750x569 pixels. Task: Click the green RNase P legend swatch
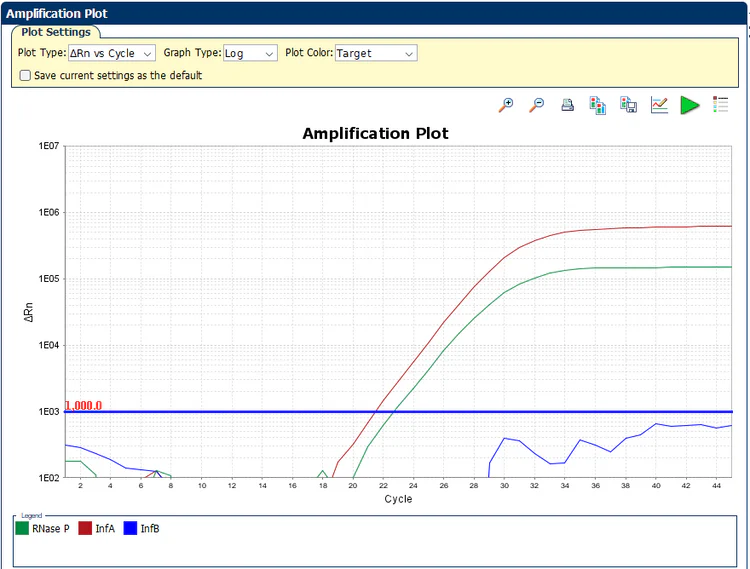click(24, 528)
